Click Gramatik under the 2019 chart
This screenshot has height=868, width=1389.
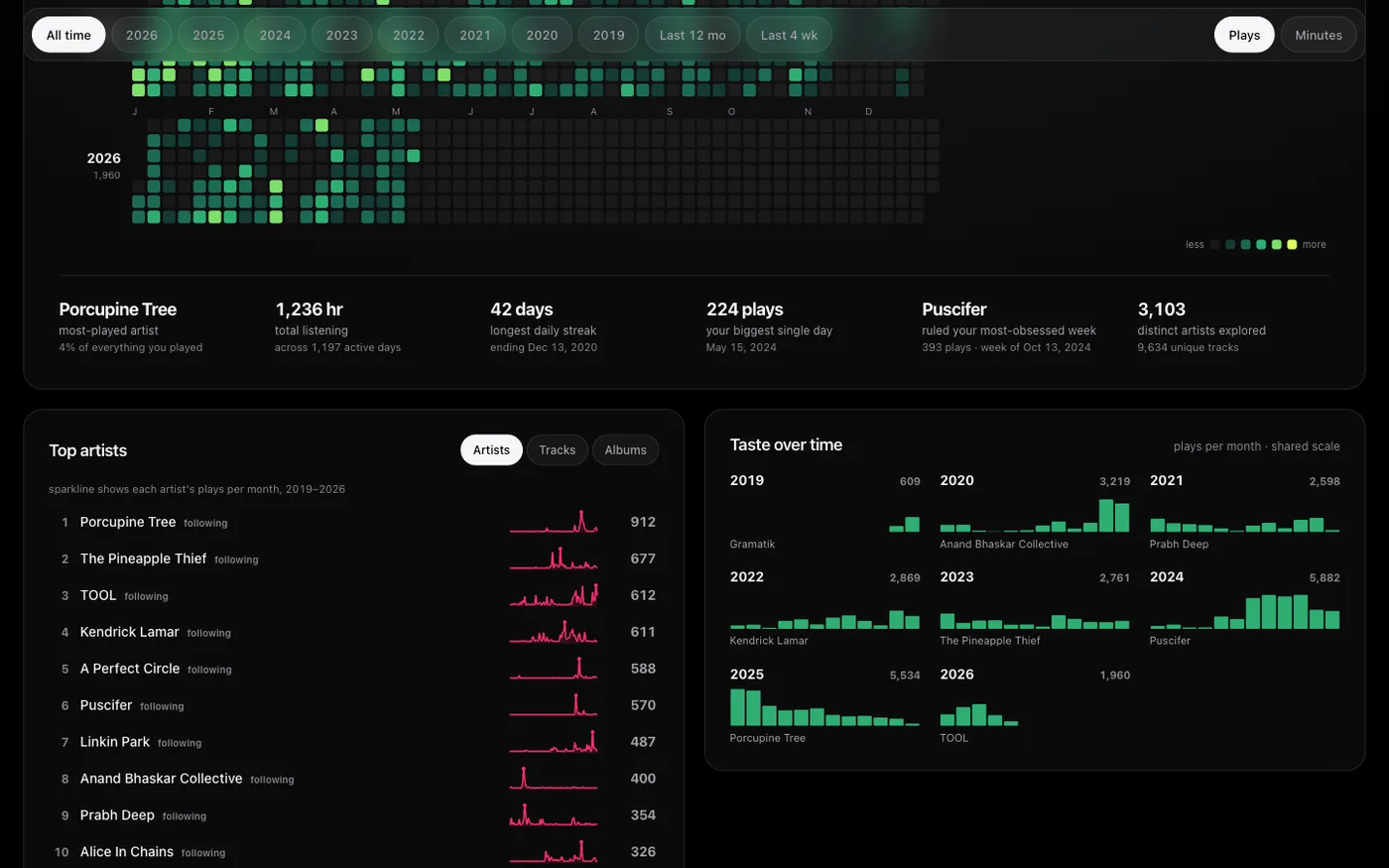pyautogui.click(x=752, y=545)
